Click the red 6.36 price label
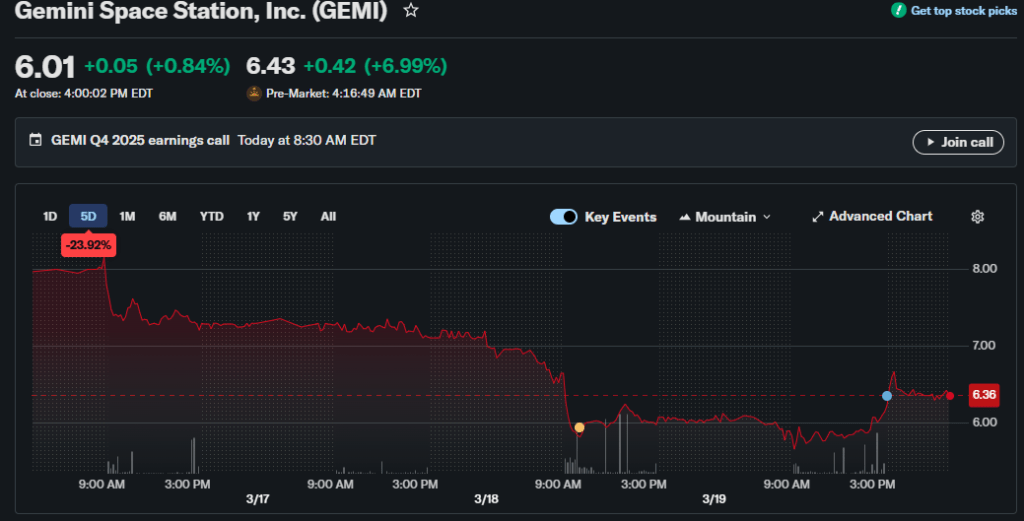This screenshot has width=1024, height=521. [984, 395]
